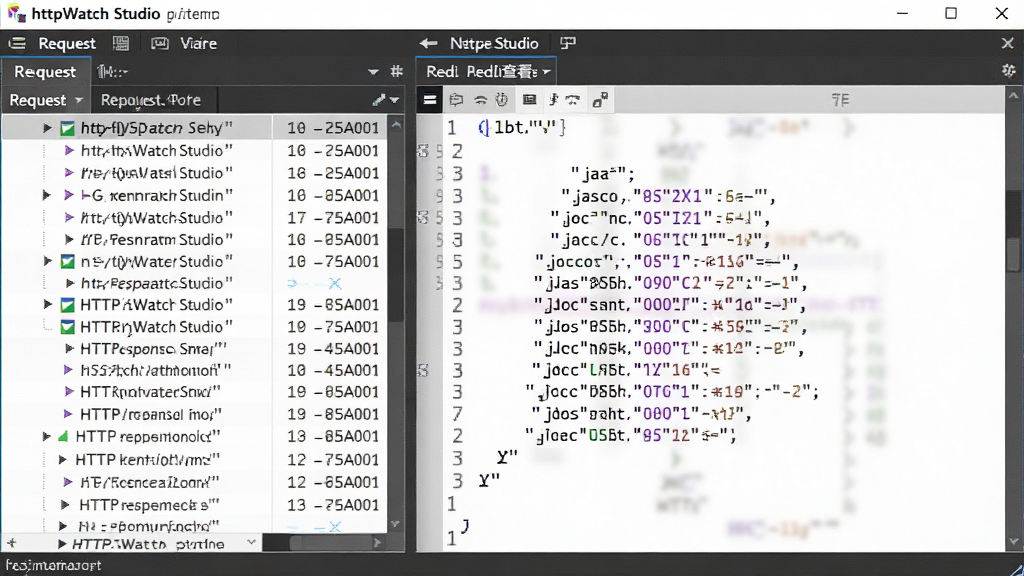
Task: Click the second editor toolbar icon
Action: 456,100
